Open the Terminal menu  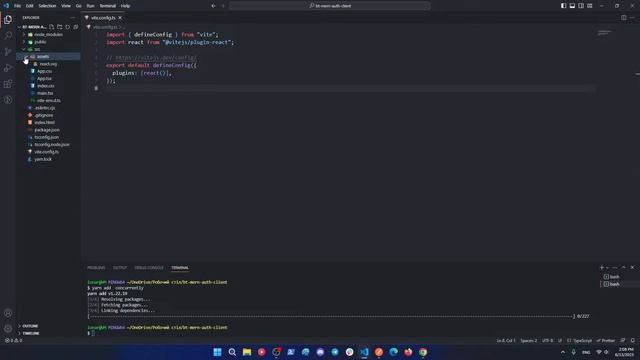point(108,6)
